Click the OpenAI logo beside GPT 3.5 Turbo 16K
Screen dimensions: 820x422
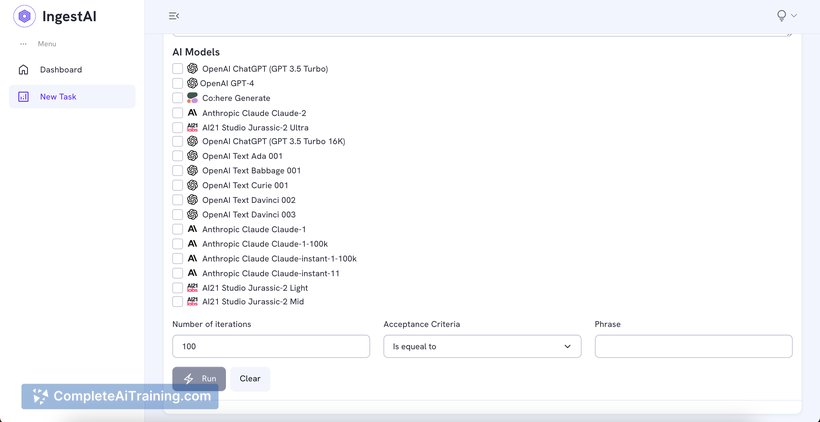192,141
